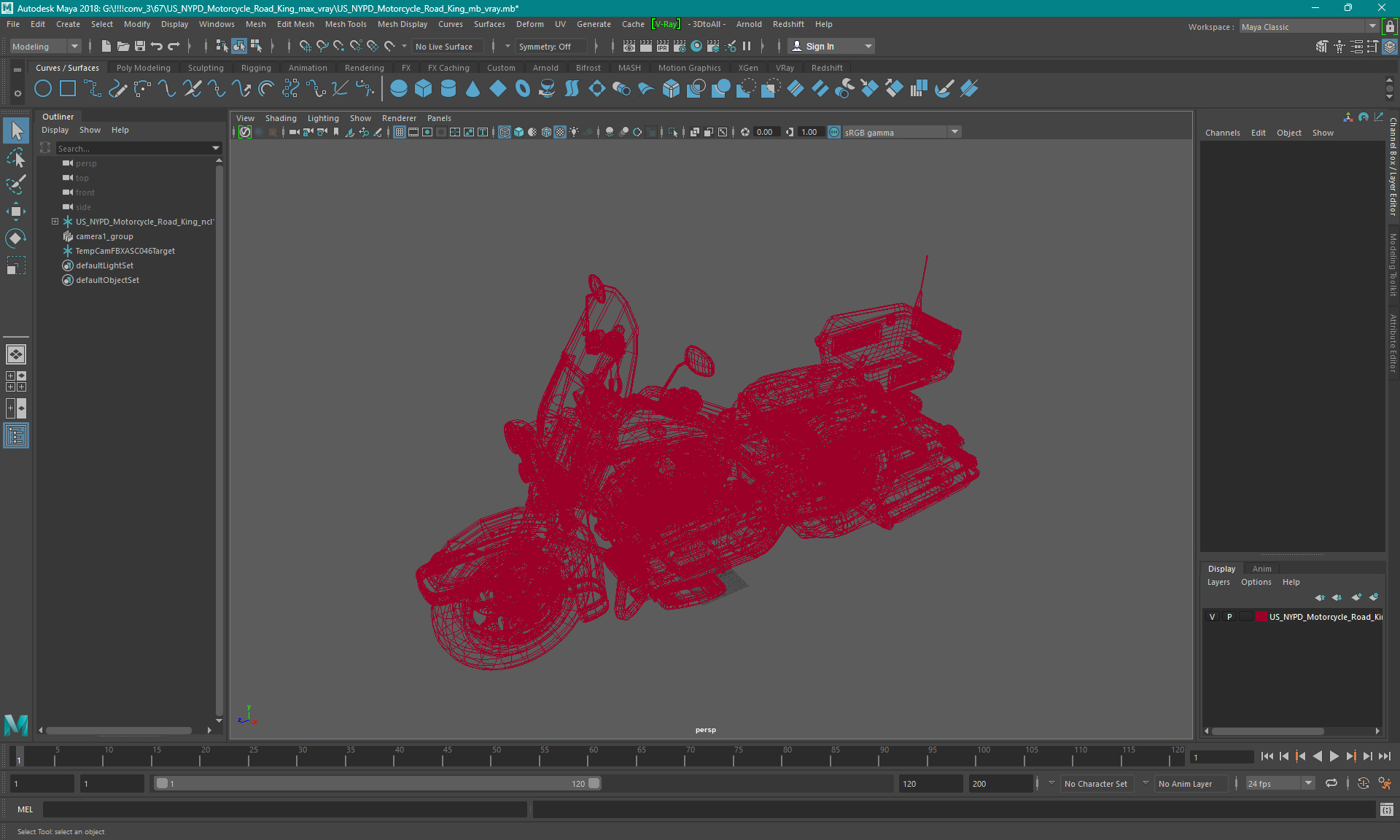Open the Workspace Maya Classic dropdown
Screen dimensions: 1400x840
point(1309,26)
